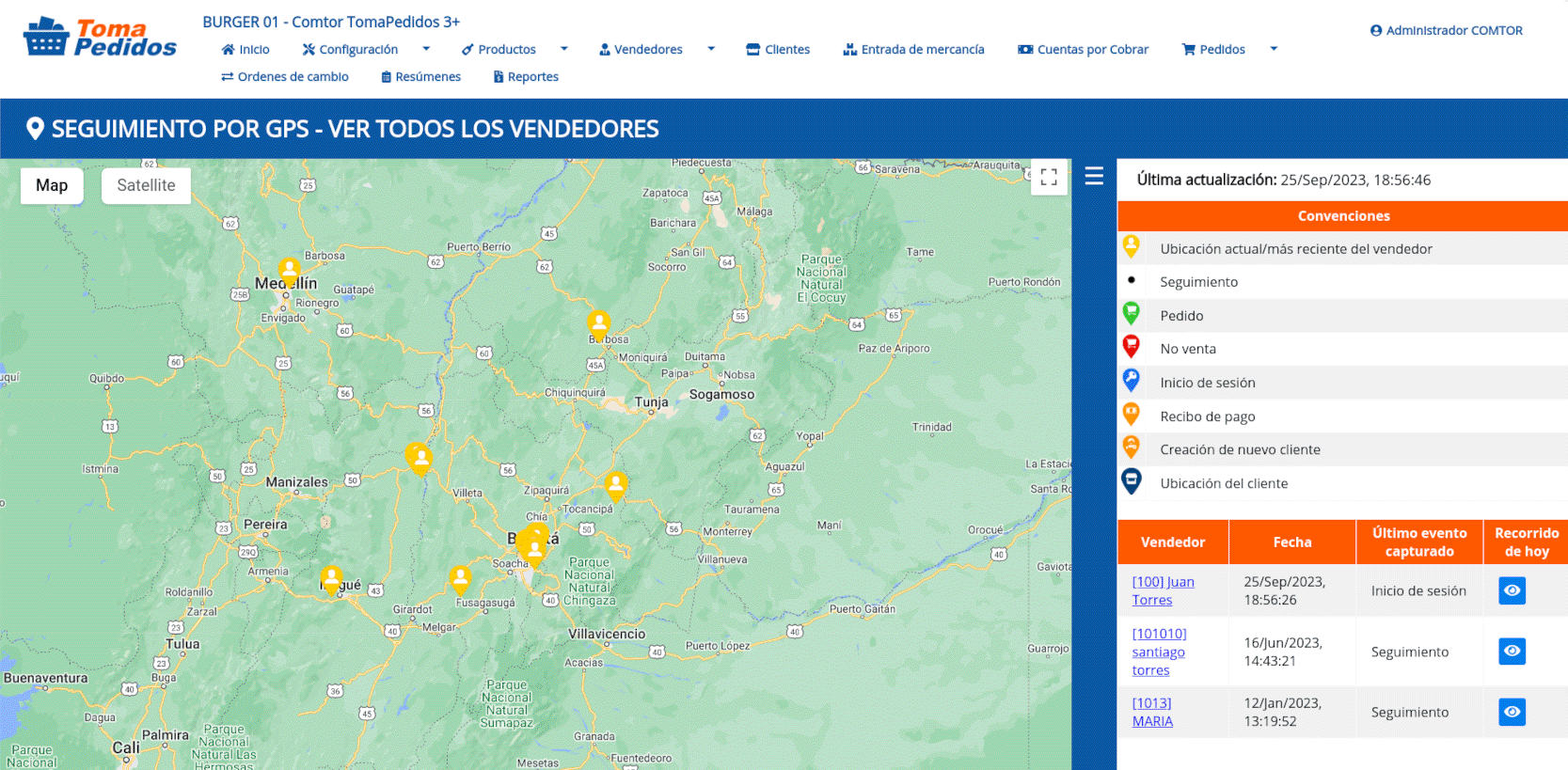Select the vendor marker near Fusagasugá
1568x770 pixels.
coord(460,579)
